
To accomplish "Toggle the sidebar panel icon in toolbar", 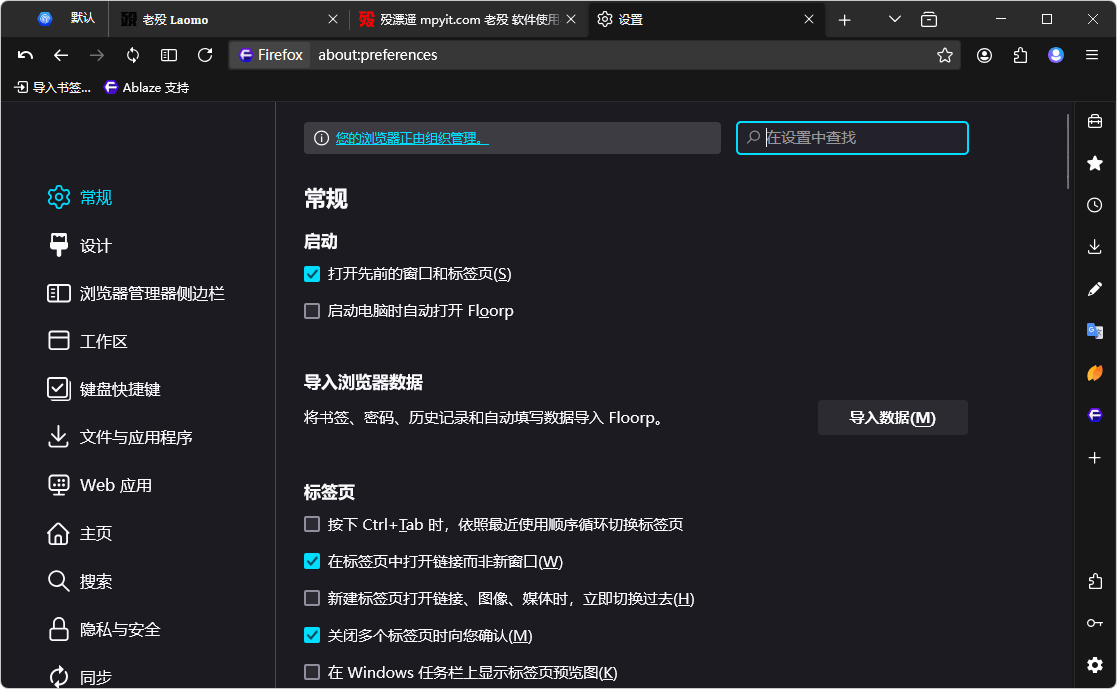I will (x=169, y=55).
